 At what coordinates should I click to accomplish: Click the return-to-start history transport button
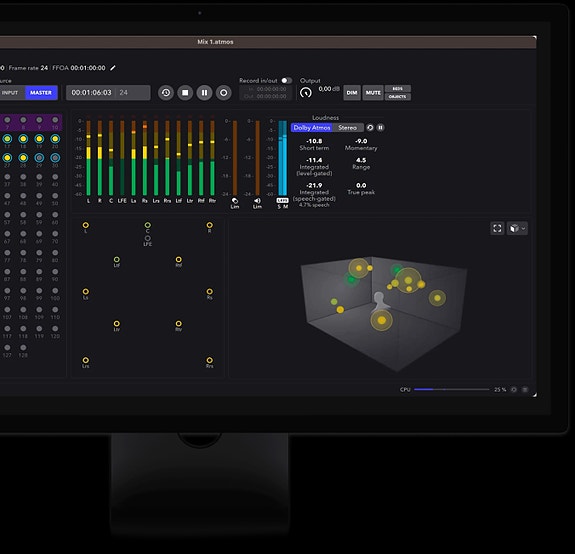(166, 93)
